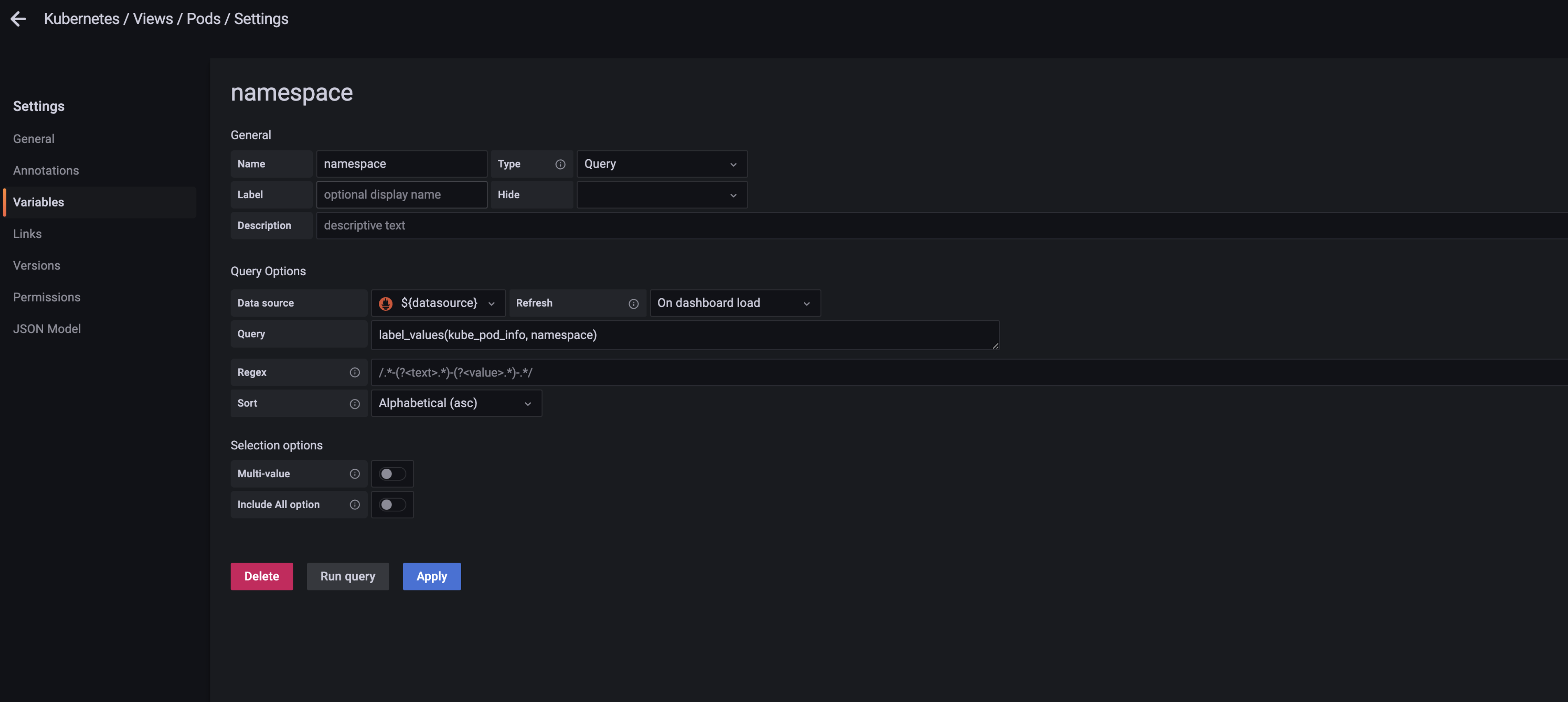The height and width of the screenshot is (702, 1568).
Task: Open the Sort dropdown Alphabetical (asc)
Action: pos(456,403)
